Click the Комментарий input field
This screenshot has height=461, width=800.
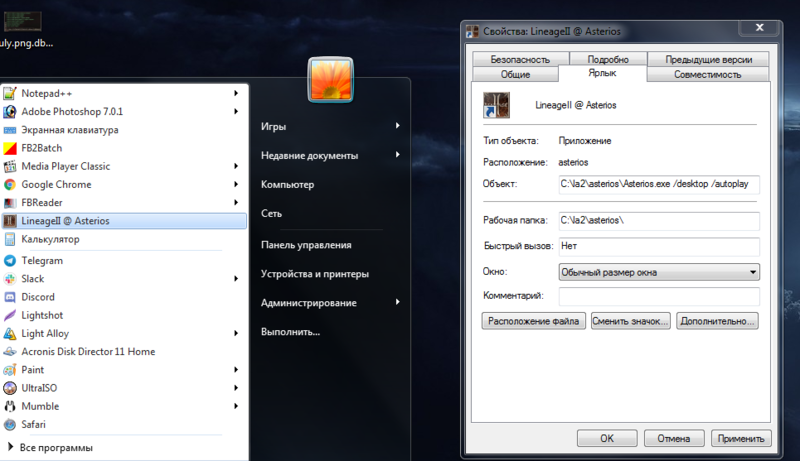(x=659, y=296)
